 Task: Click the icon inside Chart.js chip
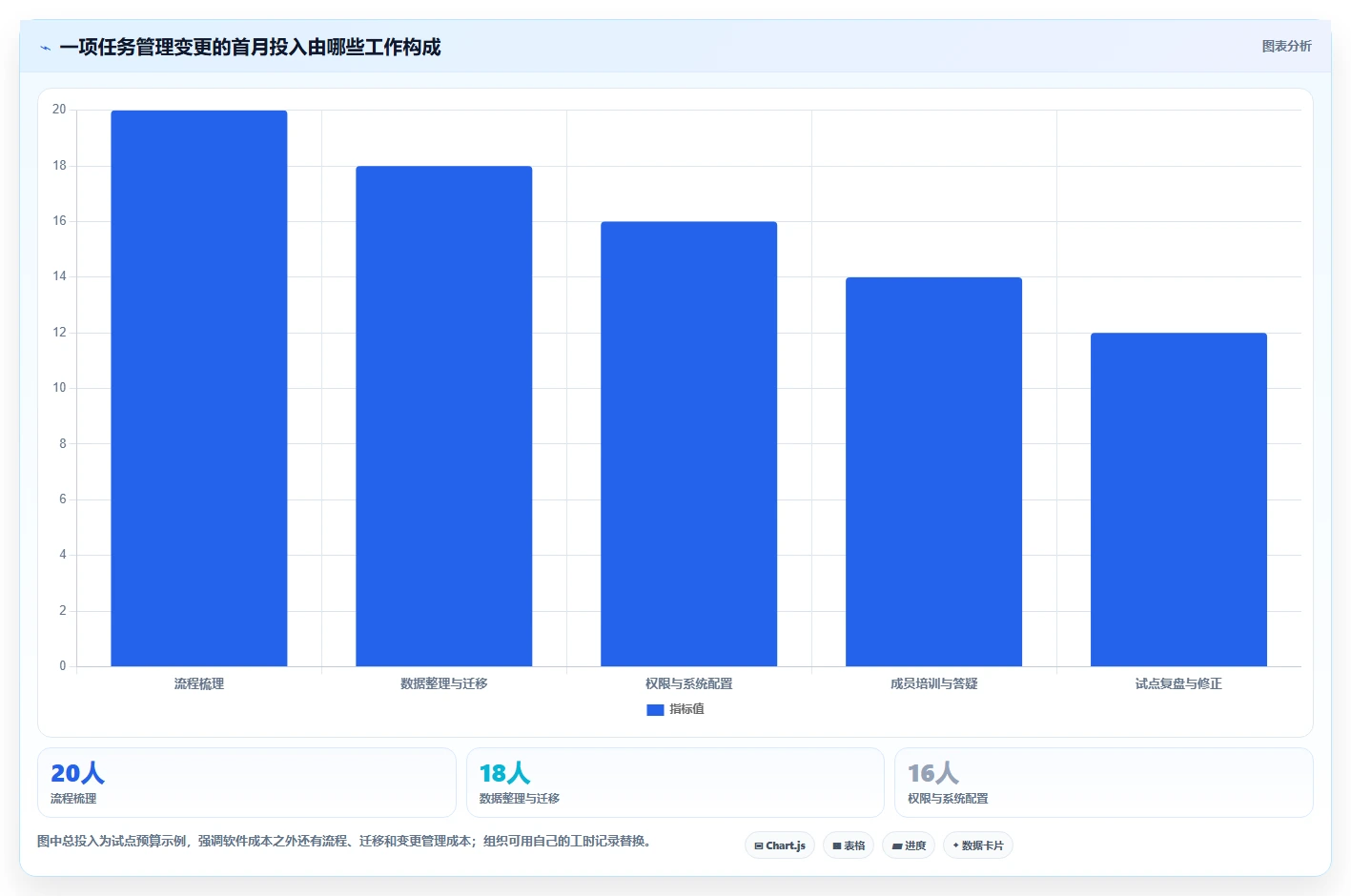(759, 846)
